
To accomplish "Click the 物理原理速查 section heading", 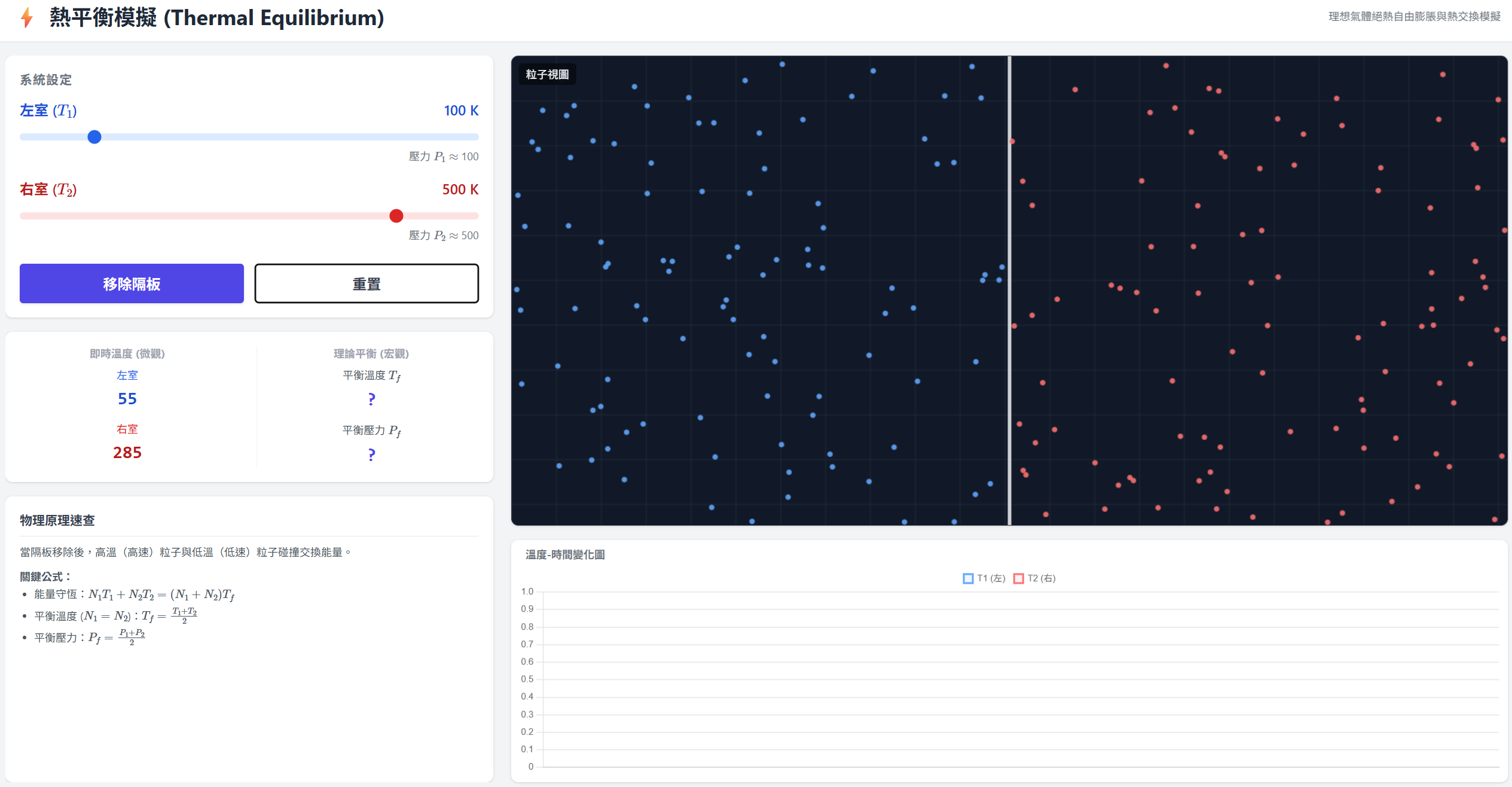I will (57, 520).
